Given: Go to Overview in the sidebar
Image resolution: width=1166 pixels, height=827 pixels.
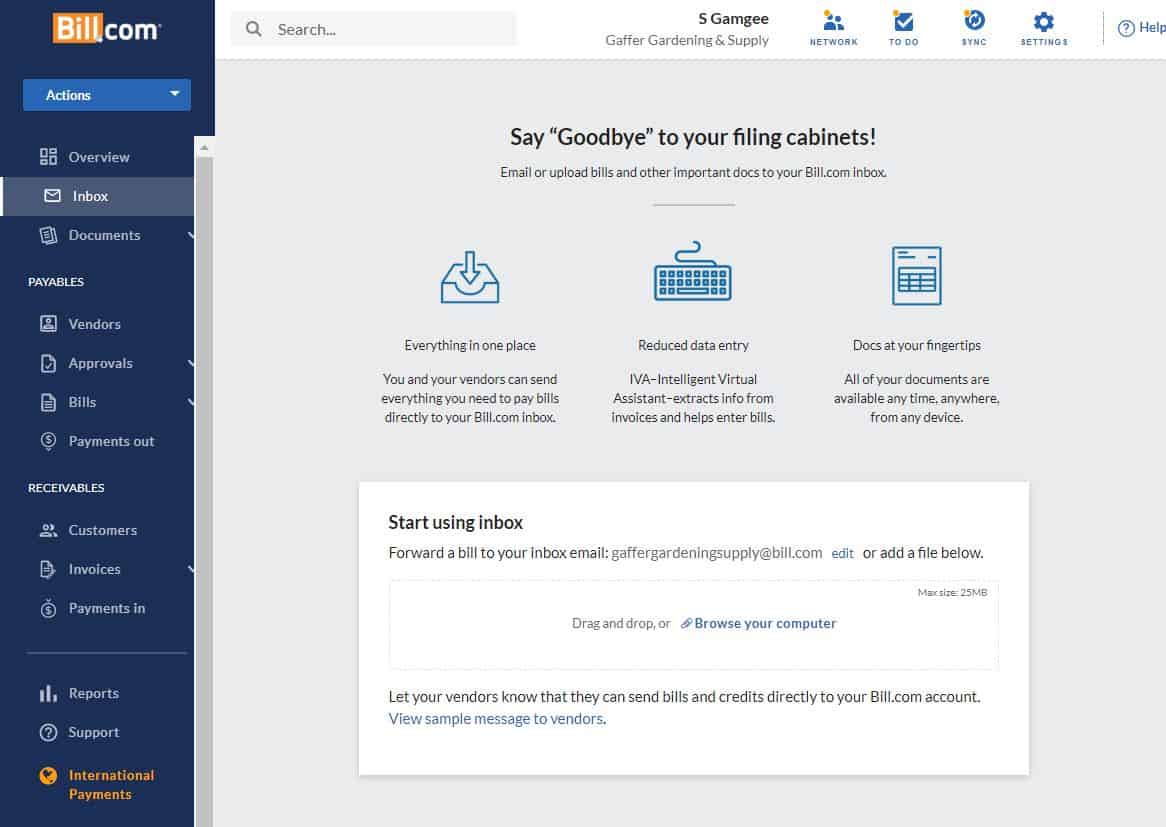Looking at the screenshot, I should pyautogui.click(x=99, y=157).
